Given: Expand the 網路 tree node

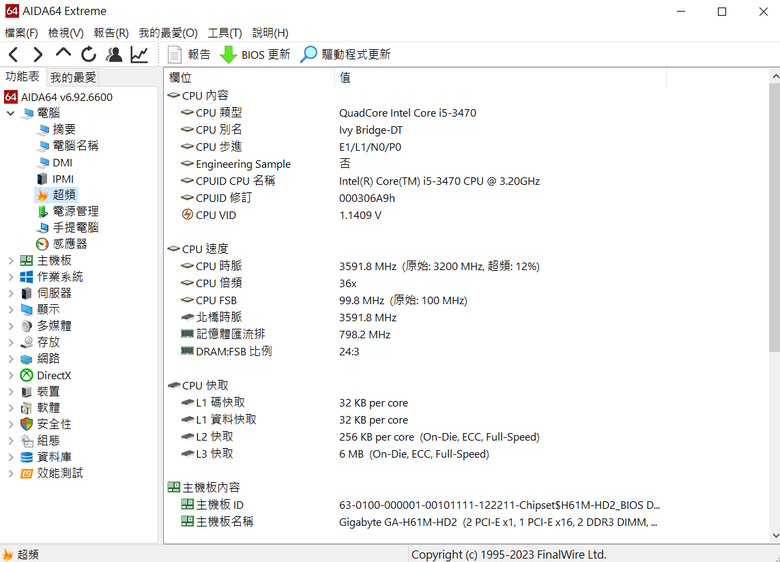Looking at the screenshot, I should (10, 359).
